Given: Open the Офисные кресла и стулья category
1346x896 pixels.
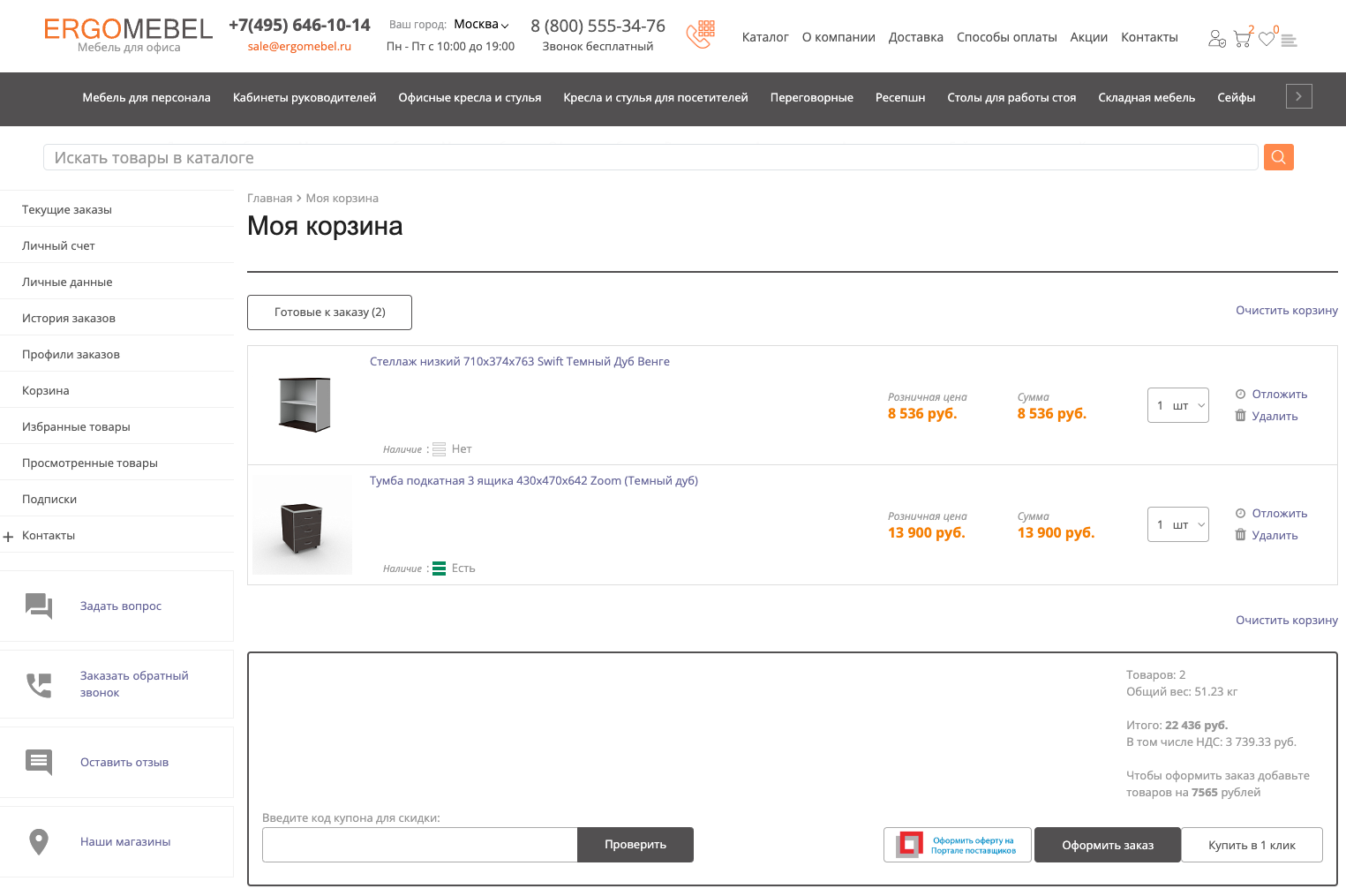Looking at the screenshot, I should 470,98.
